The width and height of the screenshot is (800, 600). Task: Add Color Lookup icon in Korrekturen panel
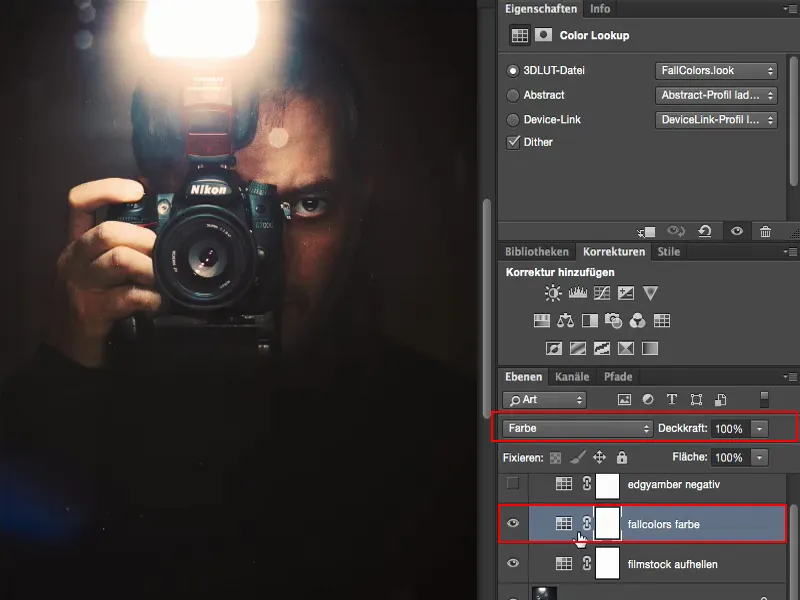click(x=662, y=320)
